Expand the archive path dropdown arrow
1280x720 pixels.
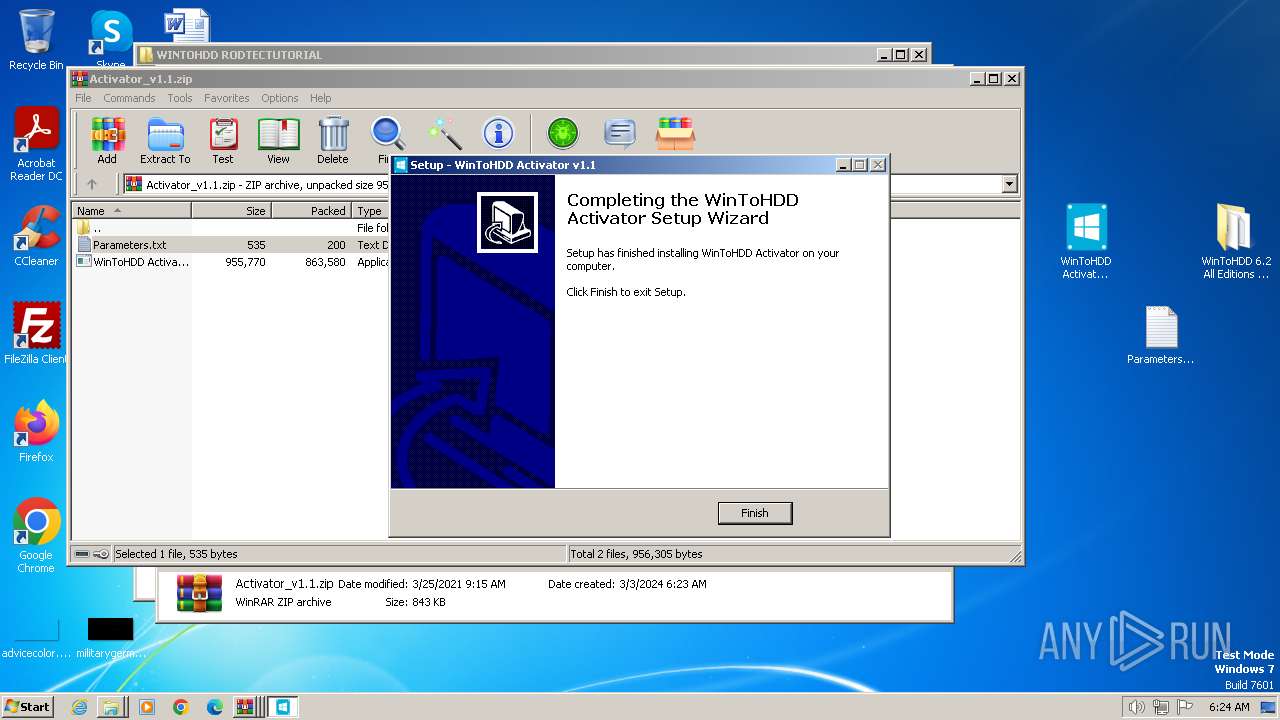(x=1009, y=184)
